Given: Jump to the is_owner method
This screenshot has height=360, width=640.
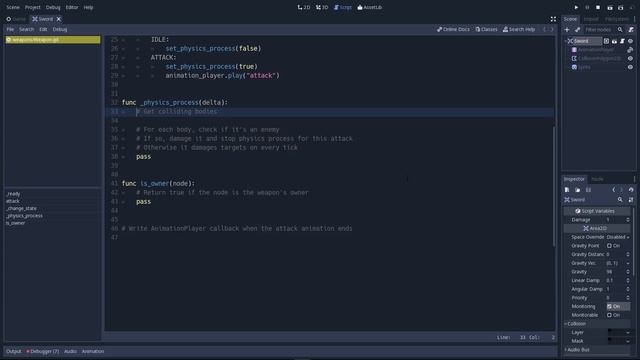Looking at the screenshot, I should tap(16, 223).
